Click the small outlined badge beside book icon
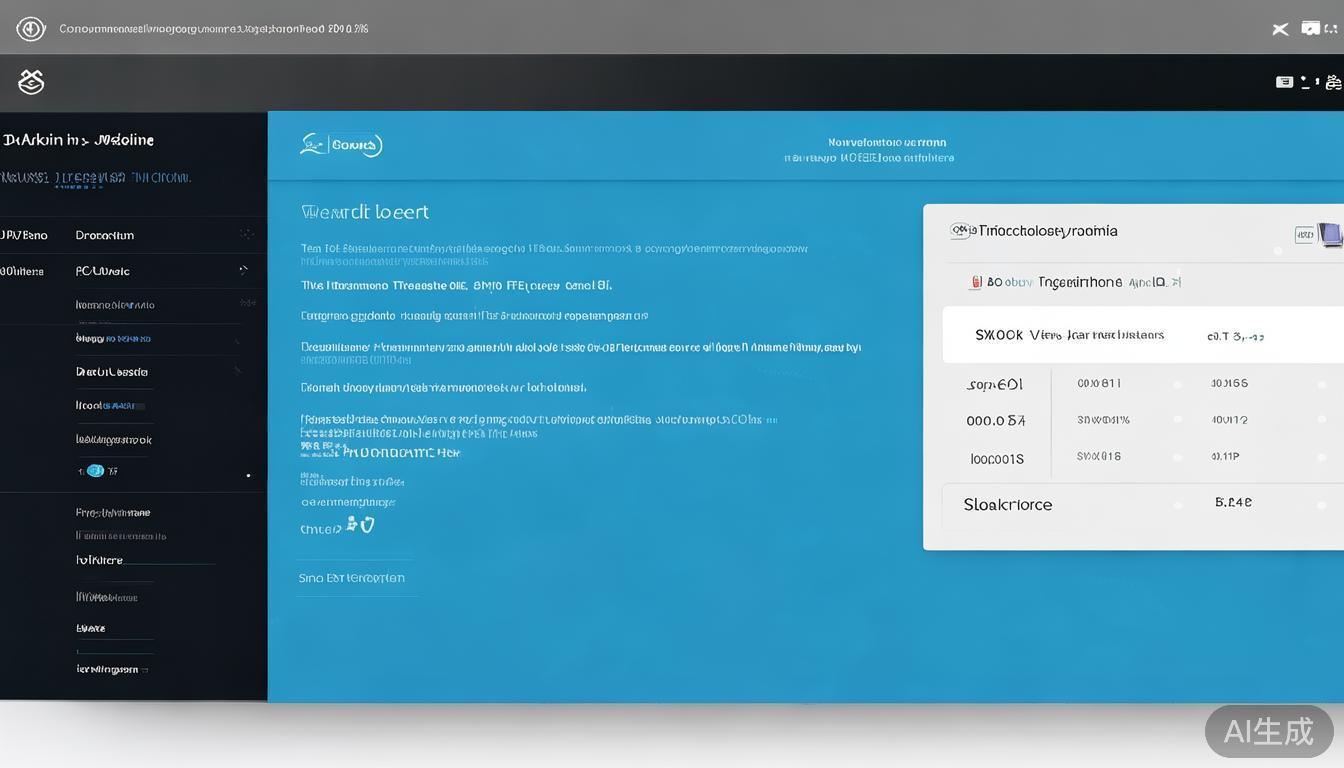1344x768 pixels. coord(1304,235)
